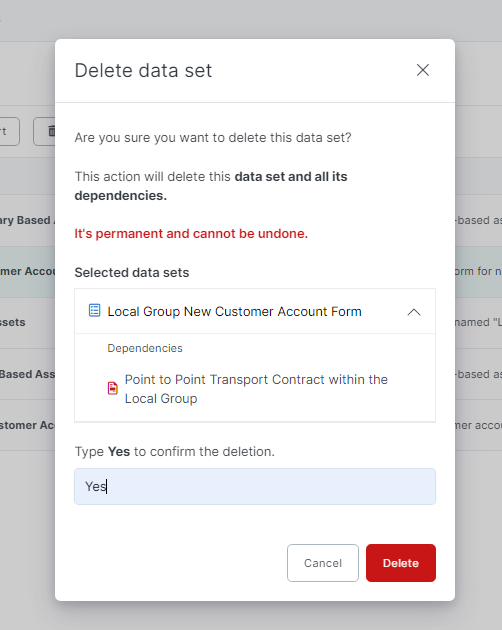The image size is (502, 630).
Task: Close the Delete data set dialog
Action: [x=422, y=70]
